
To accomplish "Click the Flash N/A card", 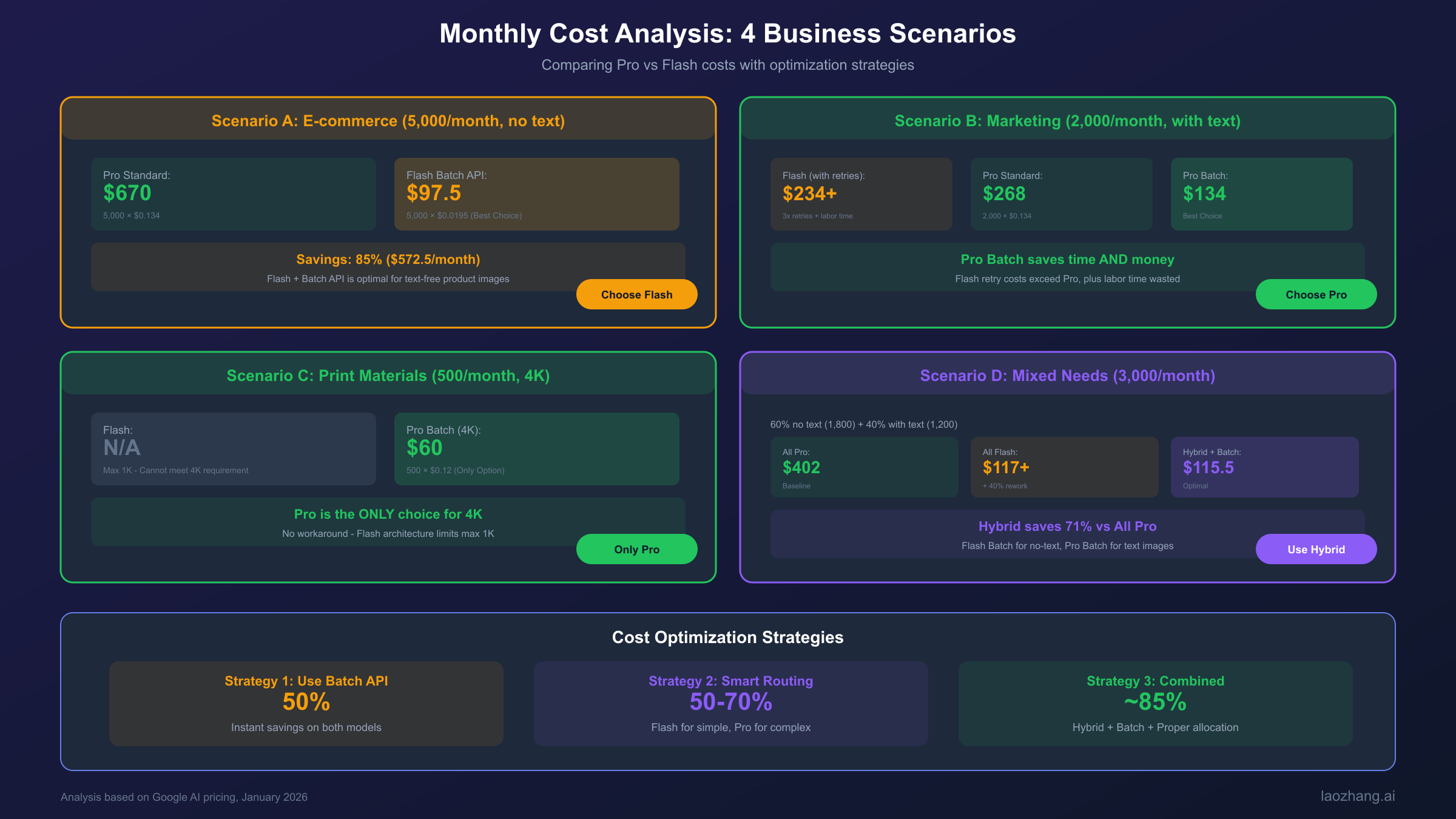I will [233, 449].
